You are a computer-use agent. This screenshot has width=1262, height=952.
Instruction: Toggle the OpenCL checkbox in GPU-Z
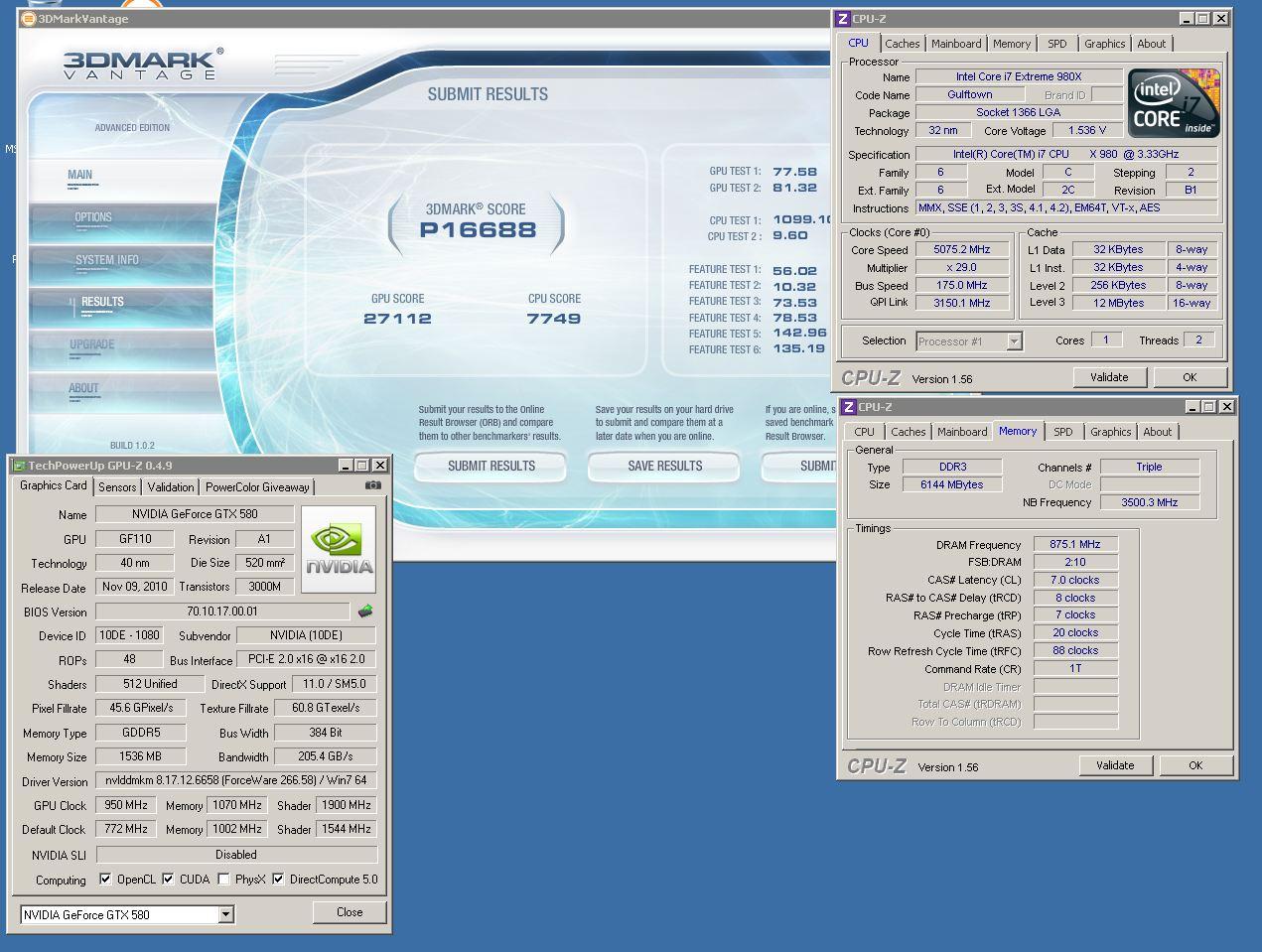pyautogui.click(x=105, y=880)
